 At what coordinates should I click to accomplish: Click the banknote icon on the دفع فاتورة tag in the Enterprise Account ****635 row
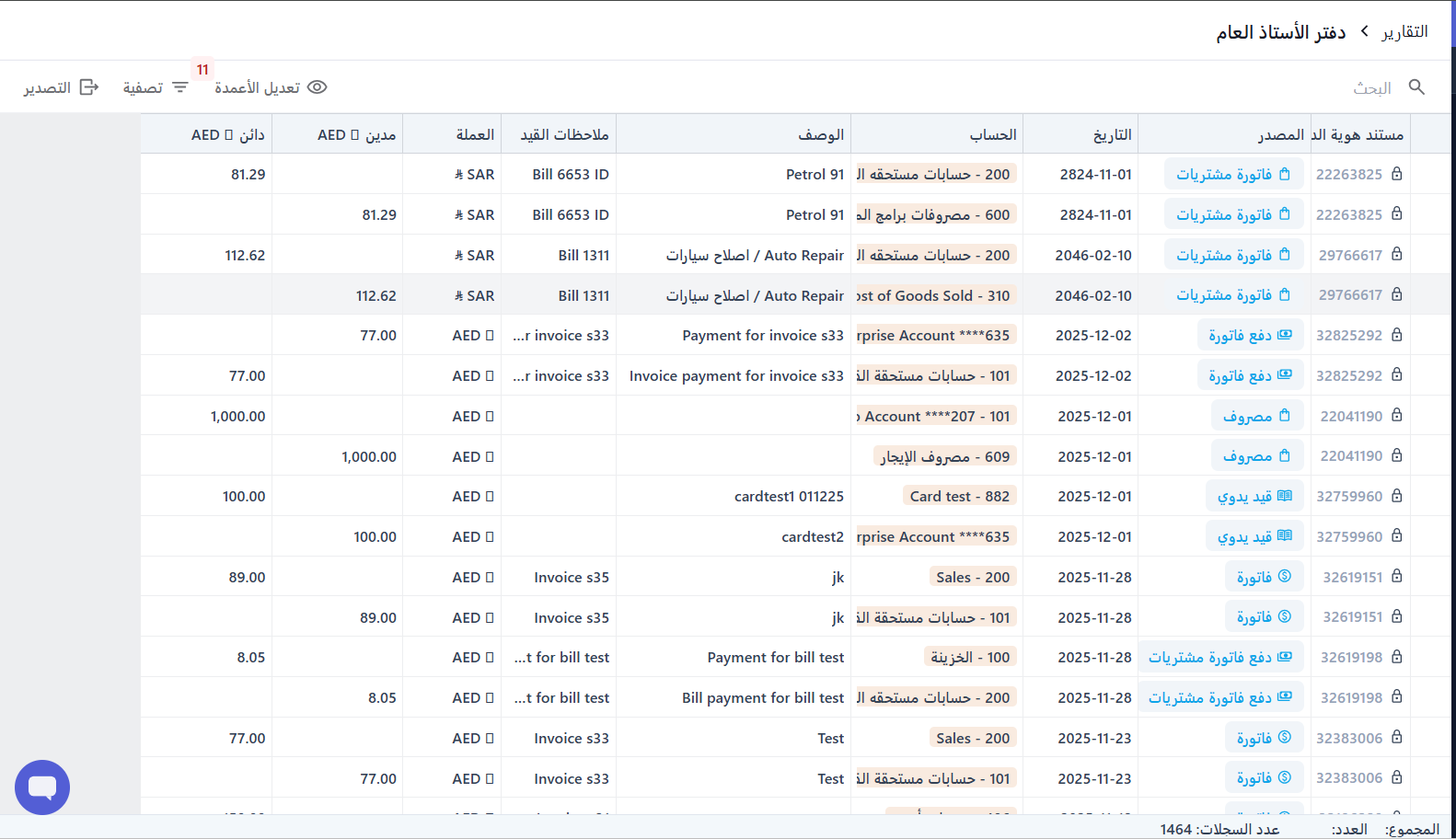[1285, 335]
